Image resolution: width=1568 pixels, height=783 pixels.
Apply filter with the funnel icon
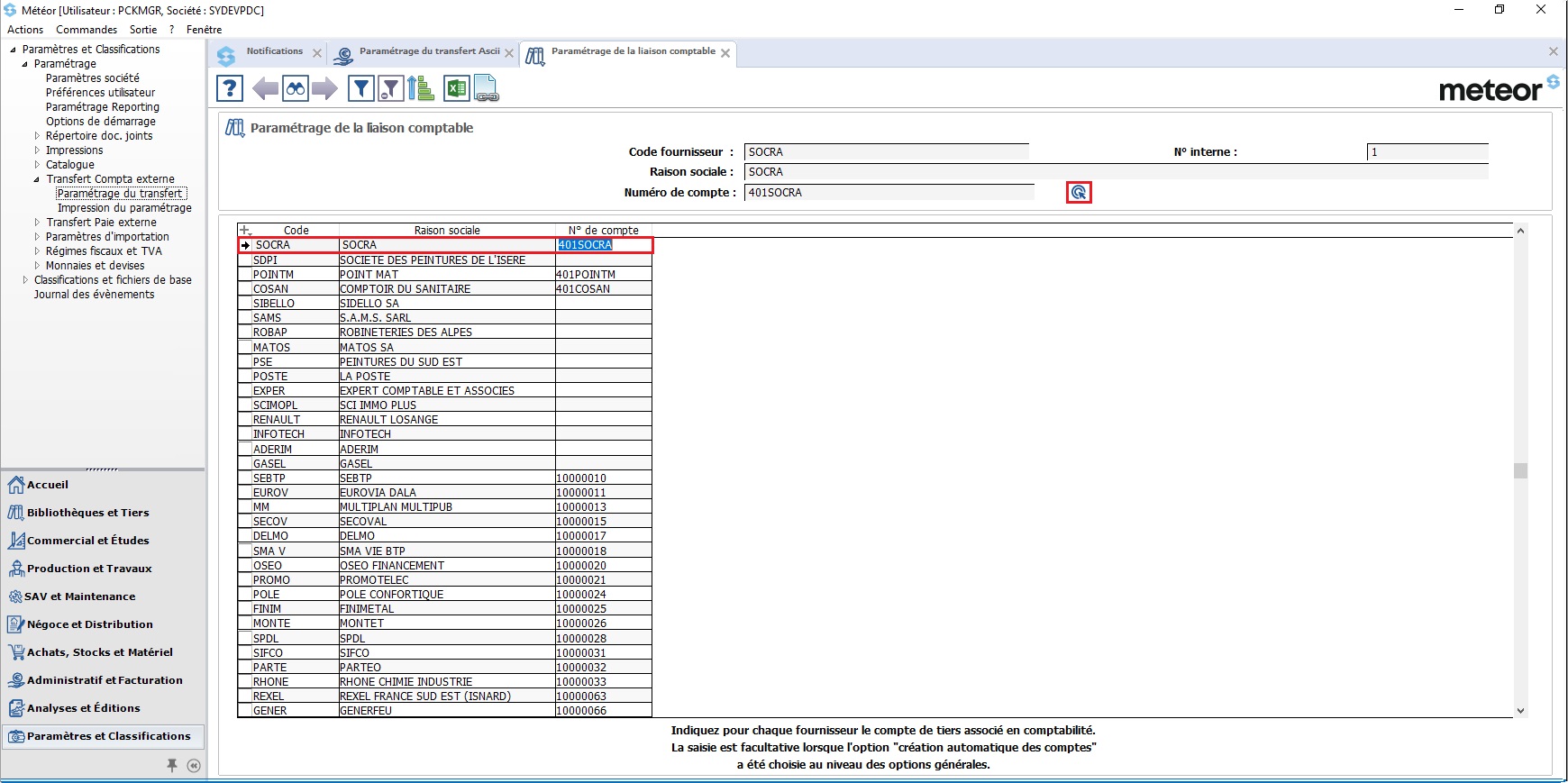pos(361,88)
